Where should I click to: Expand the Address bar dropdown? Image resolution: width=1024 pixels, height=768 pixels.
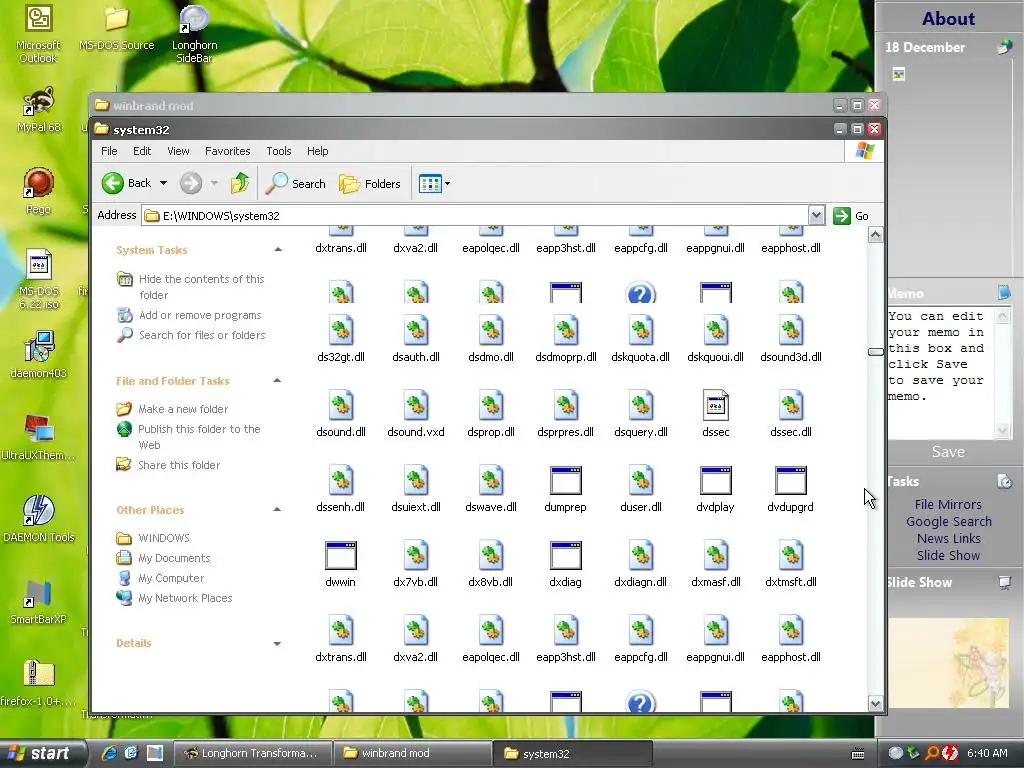click(x=816, y=216)
